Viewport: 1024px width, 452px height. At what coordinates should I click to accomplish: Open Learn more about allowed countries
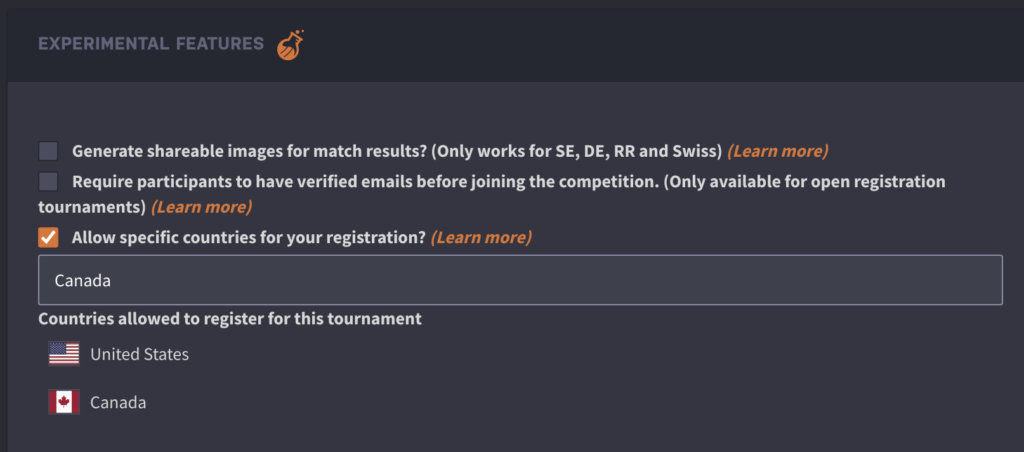[x=481, y=238]
